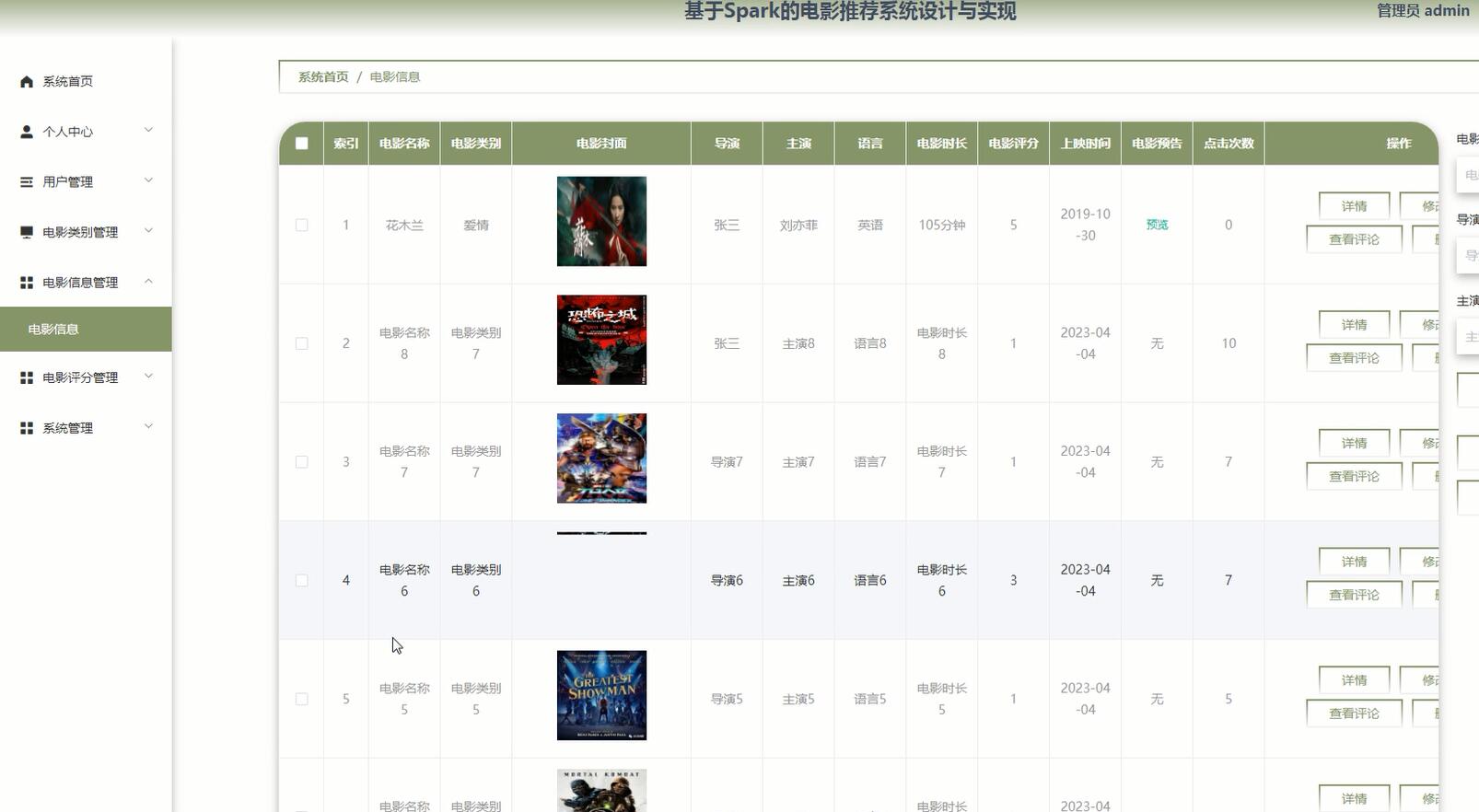Open the 个人中心 sidebar menu
Viewport: 1479px width, 812px height.
point(86,132)
